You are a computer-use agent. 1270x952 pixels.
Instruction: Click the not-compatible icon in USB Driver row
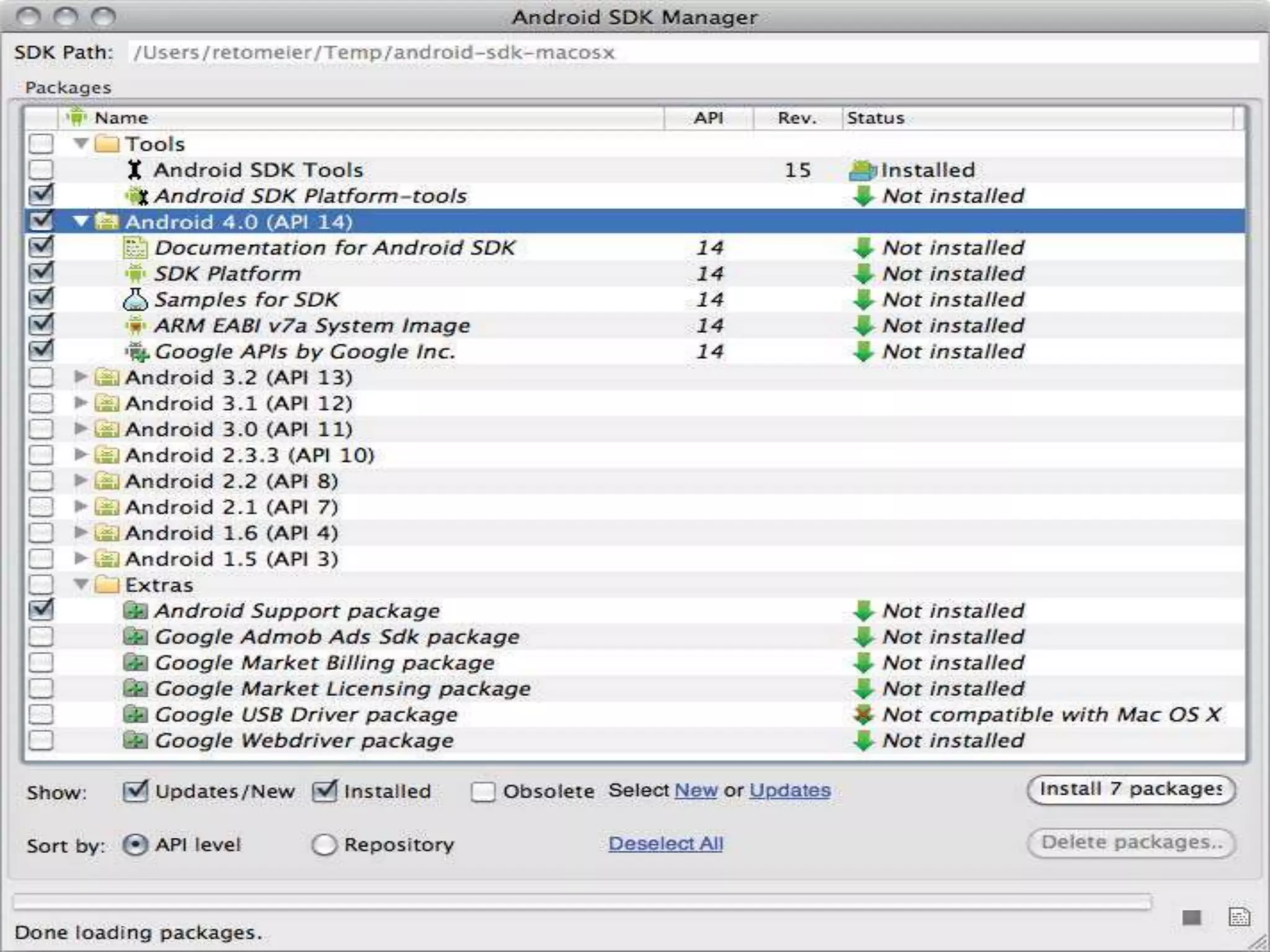pos(863,715)
